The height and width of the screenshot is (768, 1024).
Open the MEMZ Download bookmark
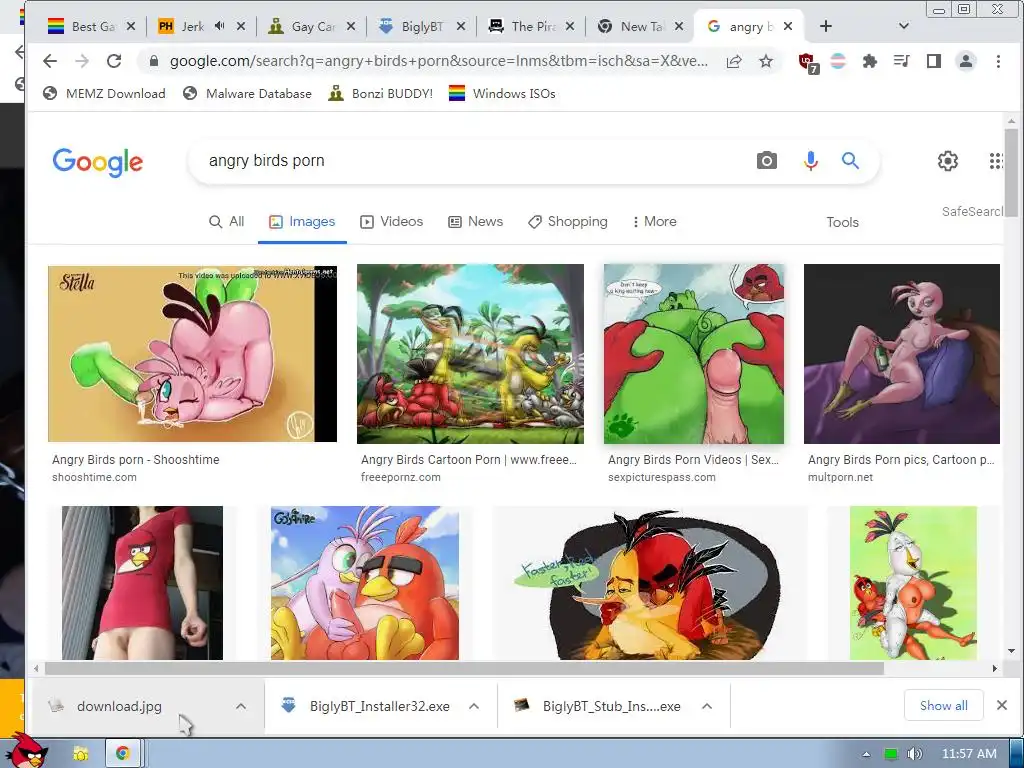[104, 93]
